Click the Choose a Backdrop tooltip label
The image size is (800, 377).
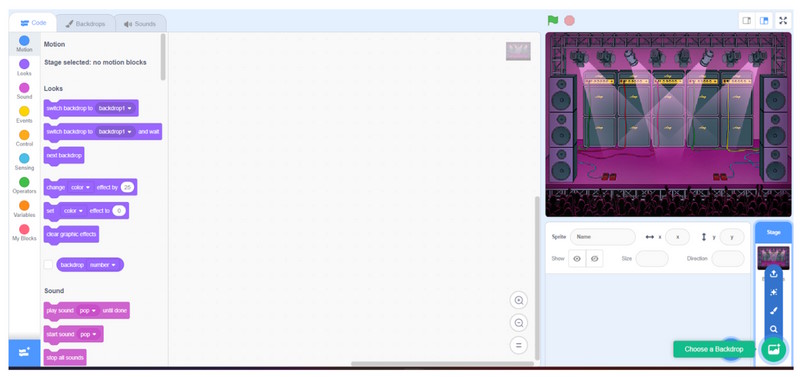click(714, 349)
